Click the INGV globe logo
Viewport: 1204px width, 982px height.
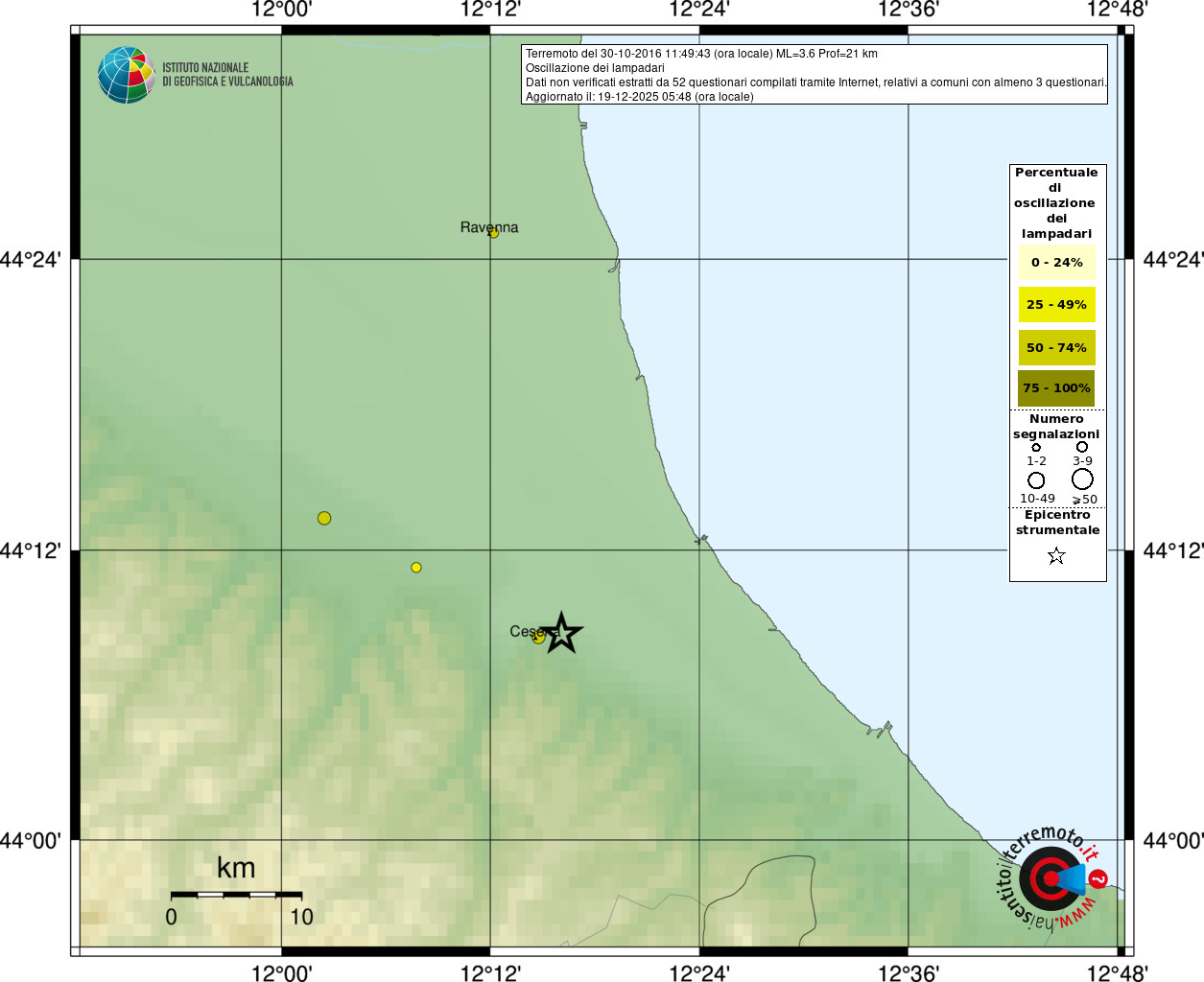(126, 75)
